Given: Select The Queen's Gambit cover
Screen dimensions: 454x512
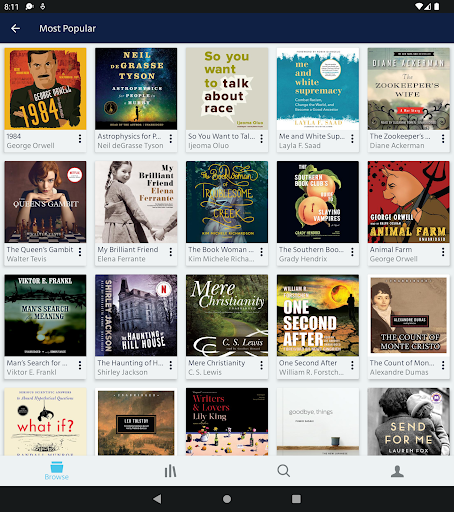Looking at the screenshot, I should (45, 202).
